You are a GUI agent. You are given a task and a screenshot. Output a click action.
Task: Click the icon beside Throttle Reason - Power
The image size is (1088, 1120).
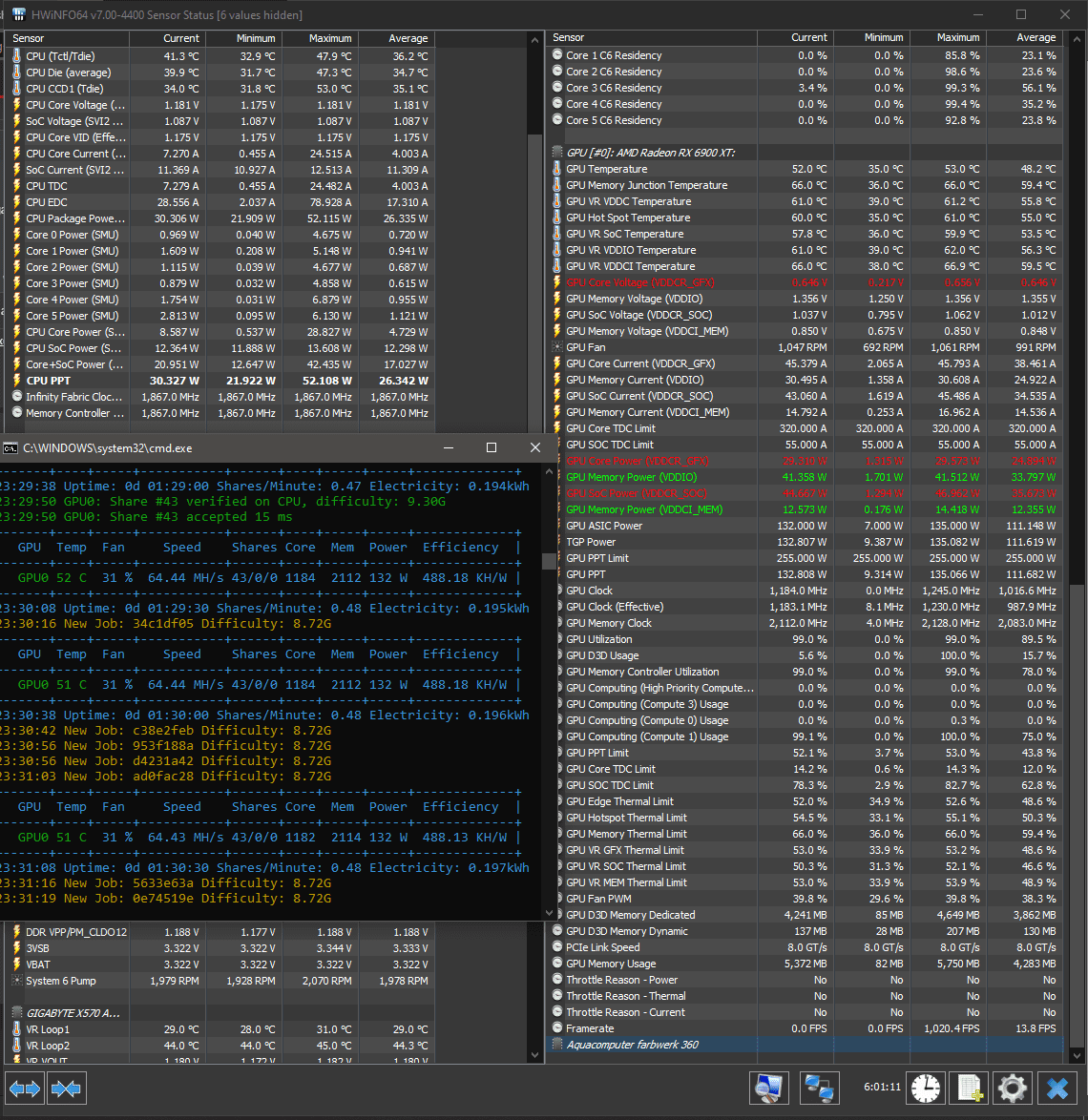click(557, 980)
